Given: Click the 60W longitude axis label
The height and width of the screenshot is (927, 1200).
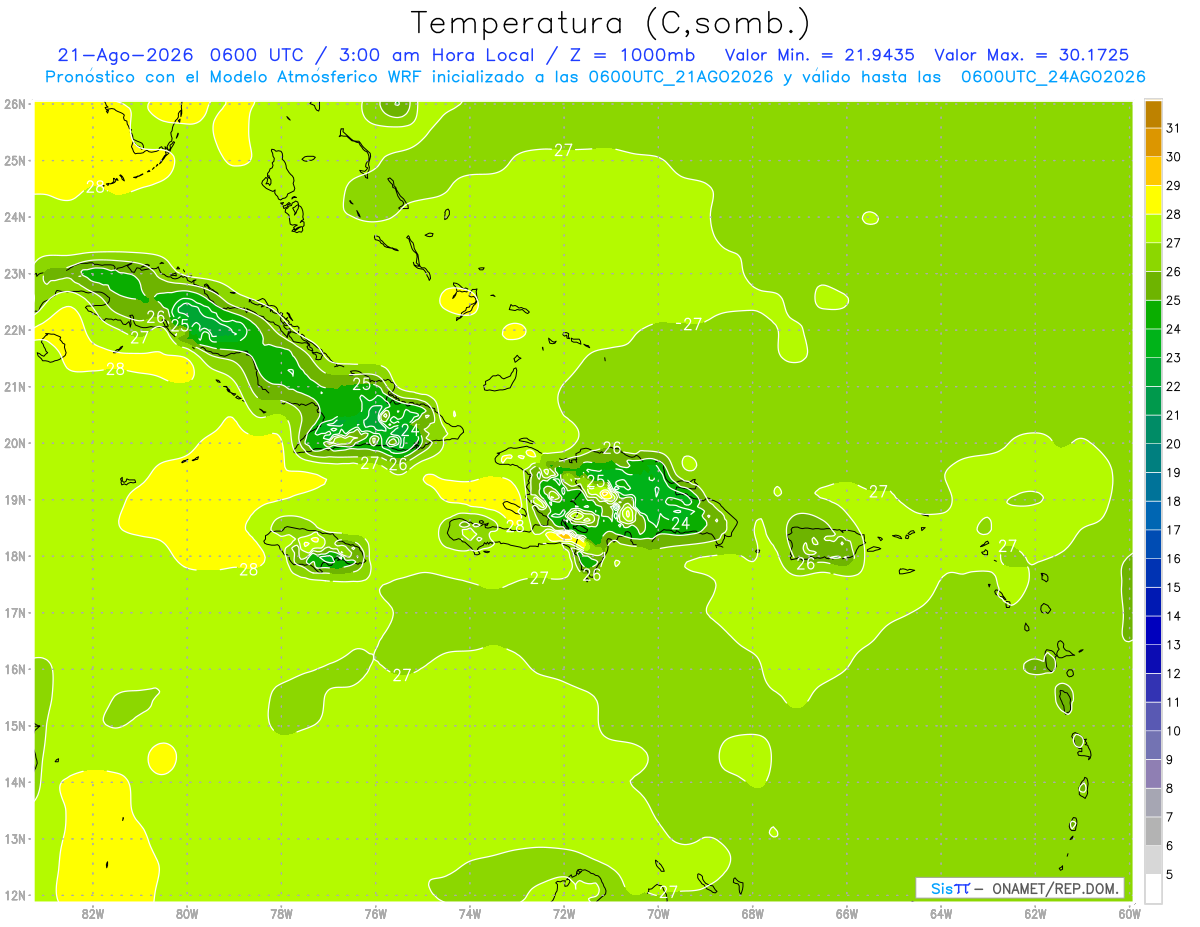Looking at the screenshot, I should click(x=1129, y=912).
